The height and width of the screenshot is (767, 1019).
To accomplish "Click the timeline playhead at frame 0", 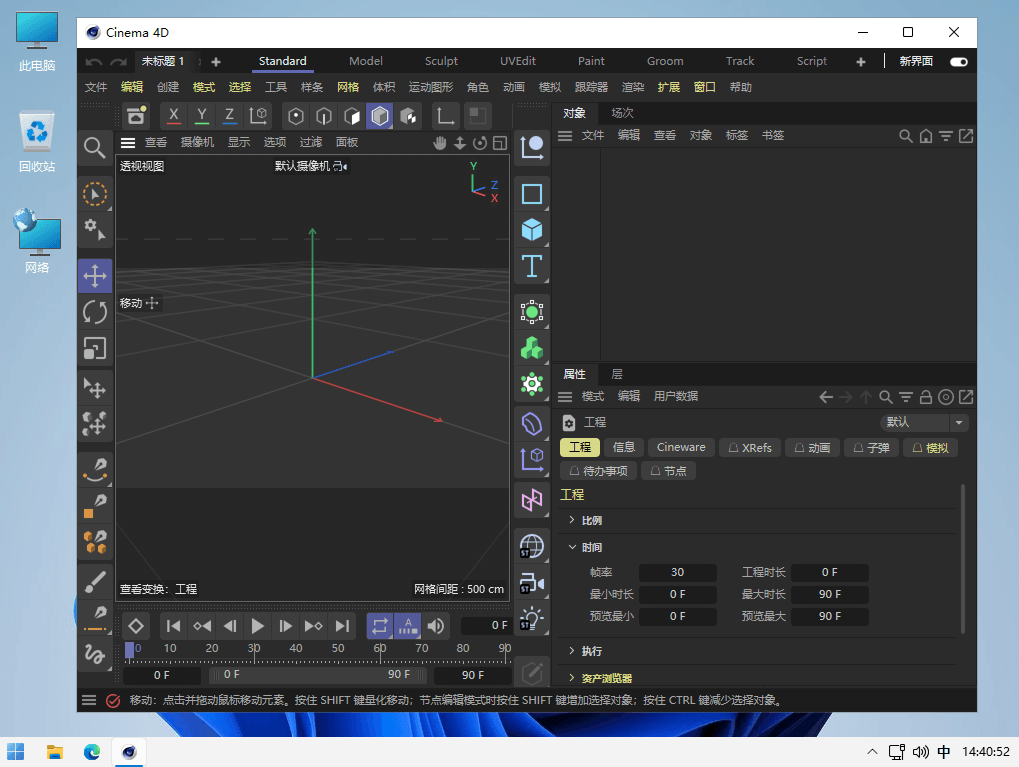I will pos(129,649).
